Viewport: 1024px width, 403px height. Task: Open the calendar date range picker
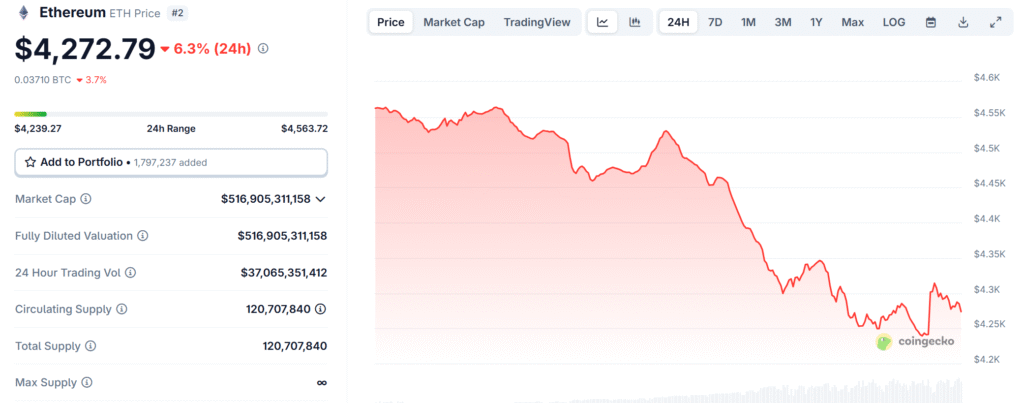931,22
